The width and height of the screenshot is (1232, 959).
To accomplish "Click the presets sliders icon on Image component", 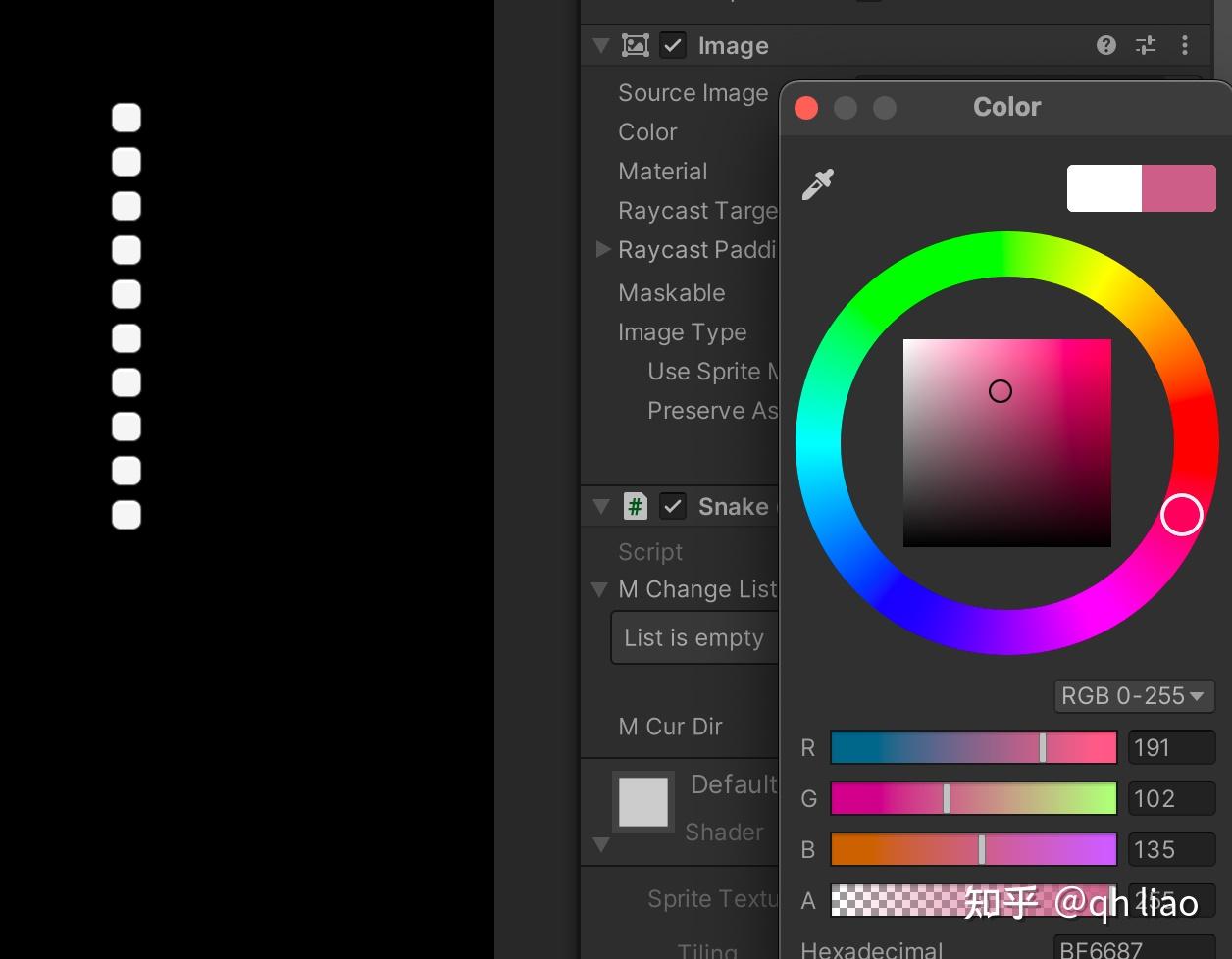I will [x=1145, y=45].
